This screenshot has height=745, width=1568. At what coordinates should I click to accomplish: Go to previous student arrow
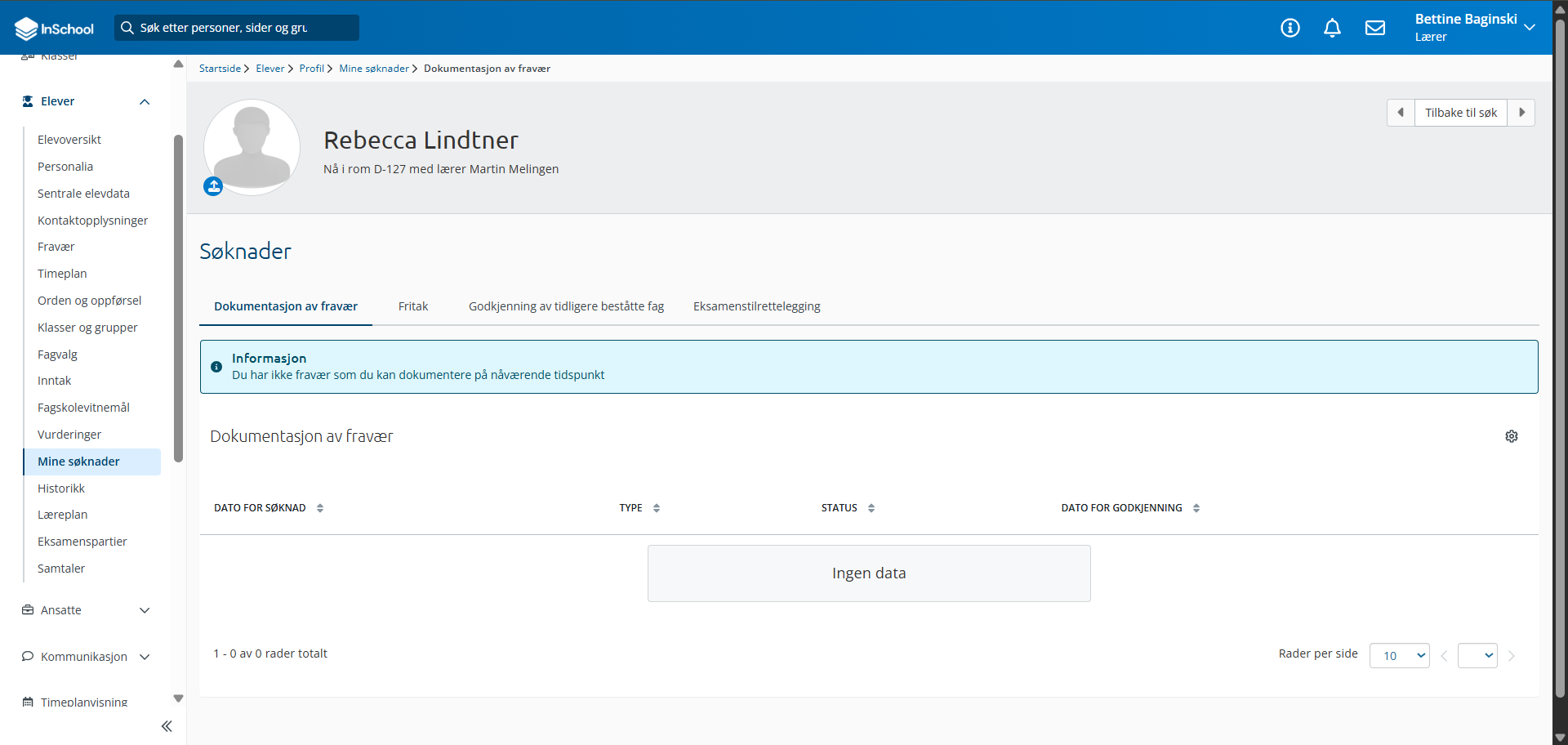coord(1401,113)
